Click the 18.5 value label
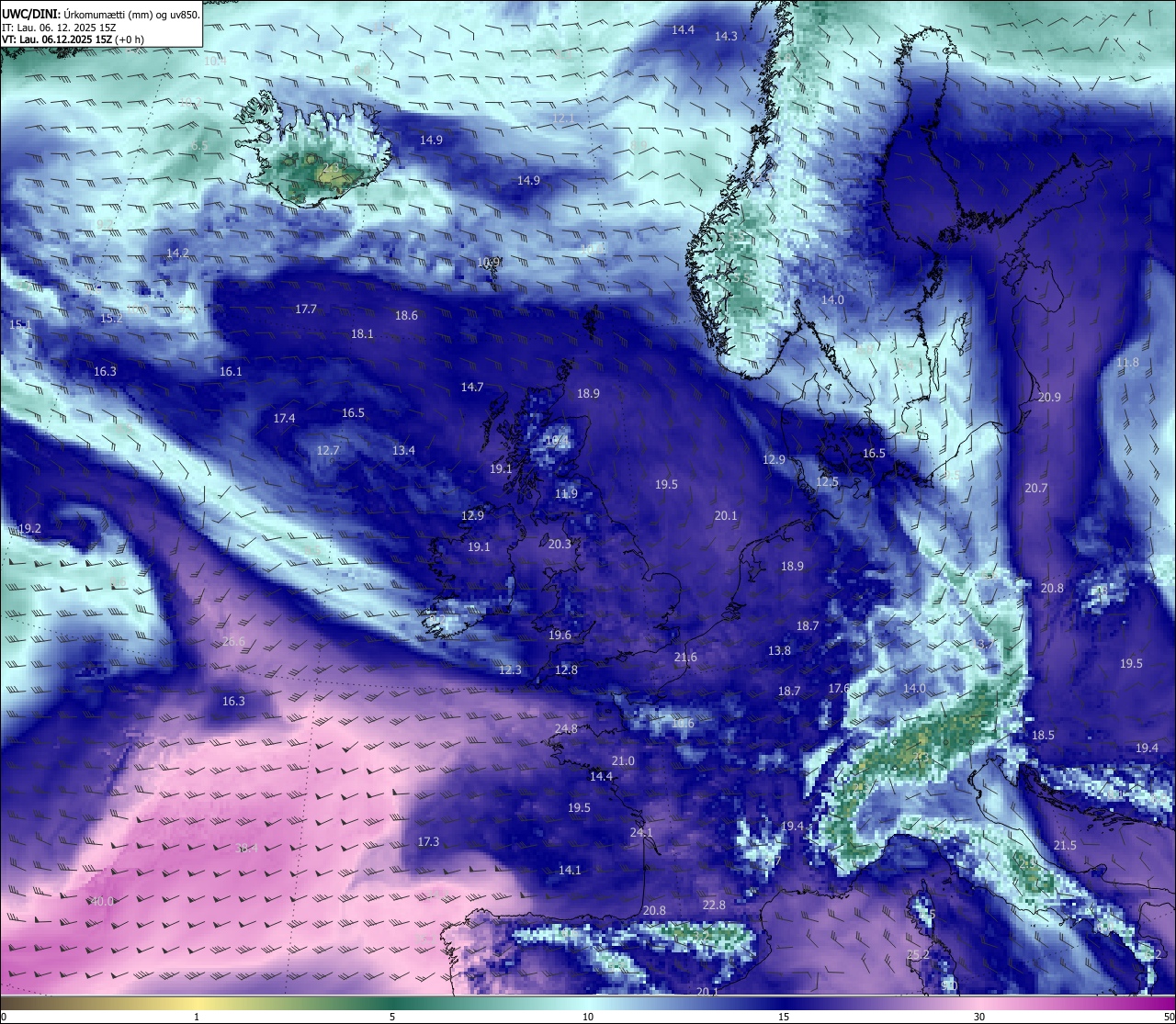The height and width of the screenshot is (1024, 1176). (1043, 735)
